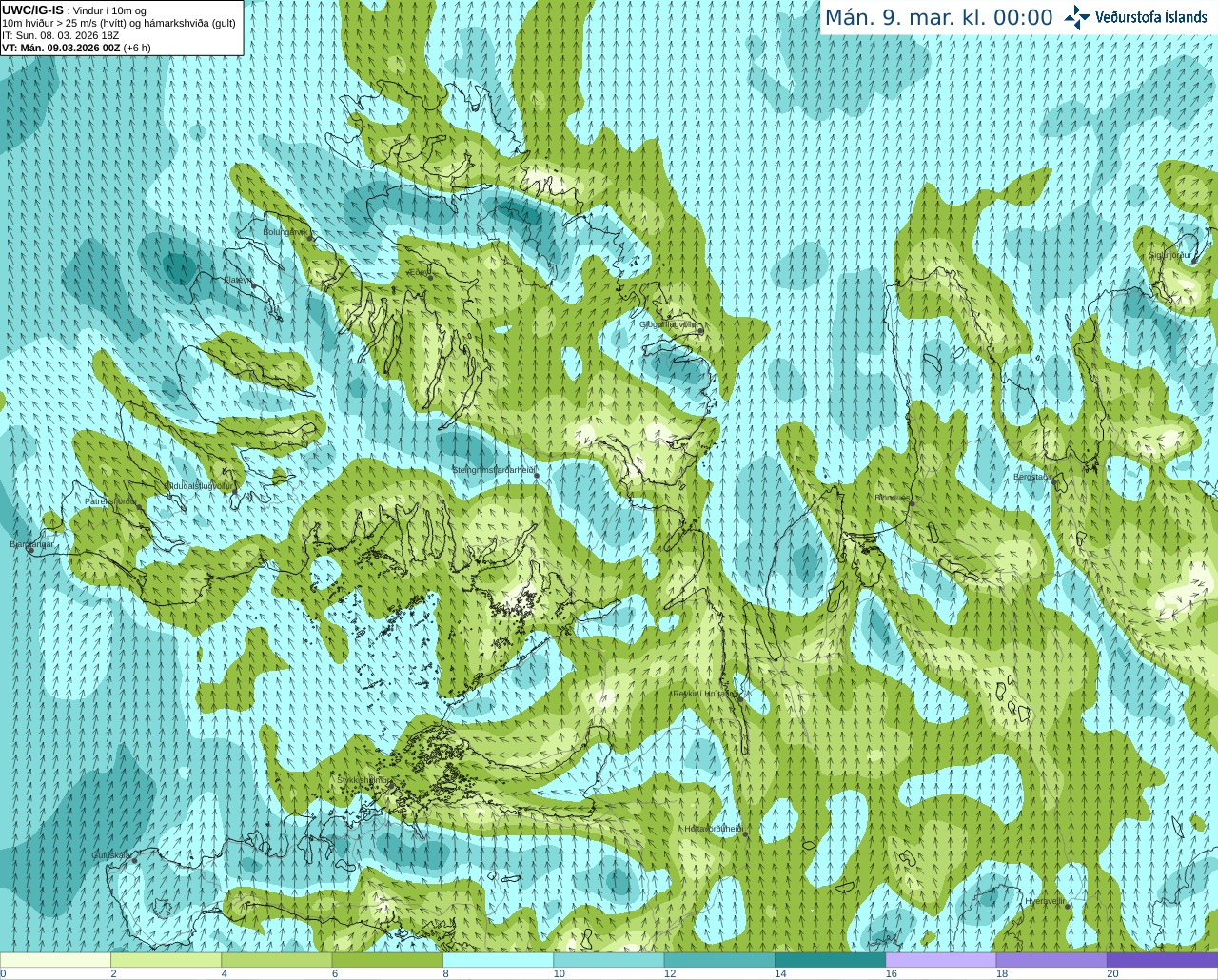1218x980 pixels.
Task: Select the above 20 m/s violet swatch
Action: pyautogui.click(x=1162, y=960)
